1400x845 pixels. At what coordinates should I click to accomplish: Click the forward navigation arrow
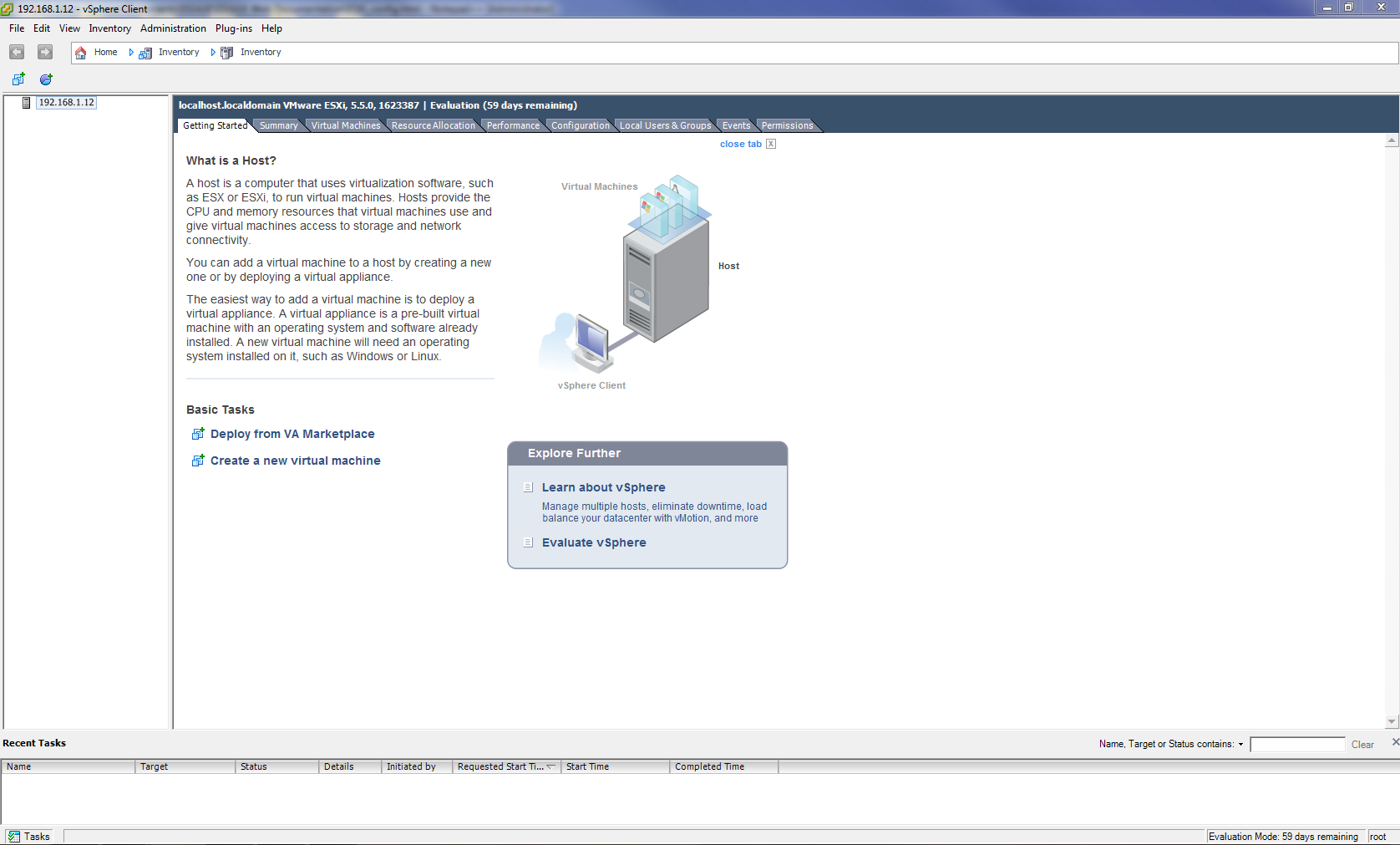coord(45,52)
